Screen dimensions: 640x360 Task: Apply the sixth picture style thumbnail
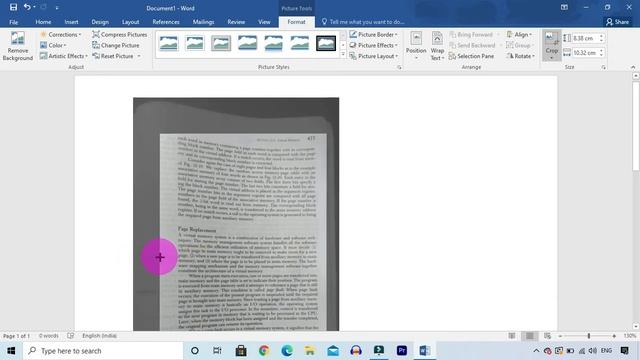300,43
